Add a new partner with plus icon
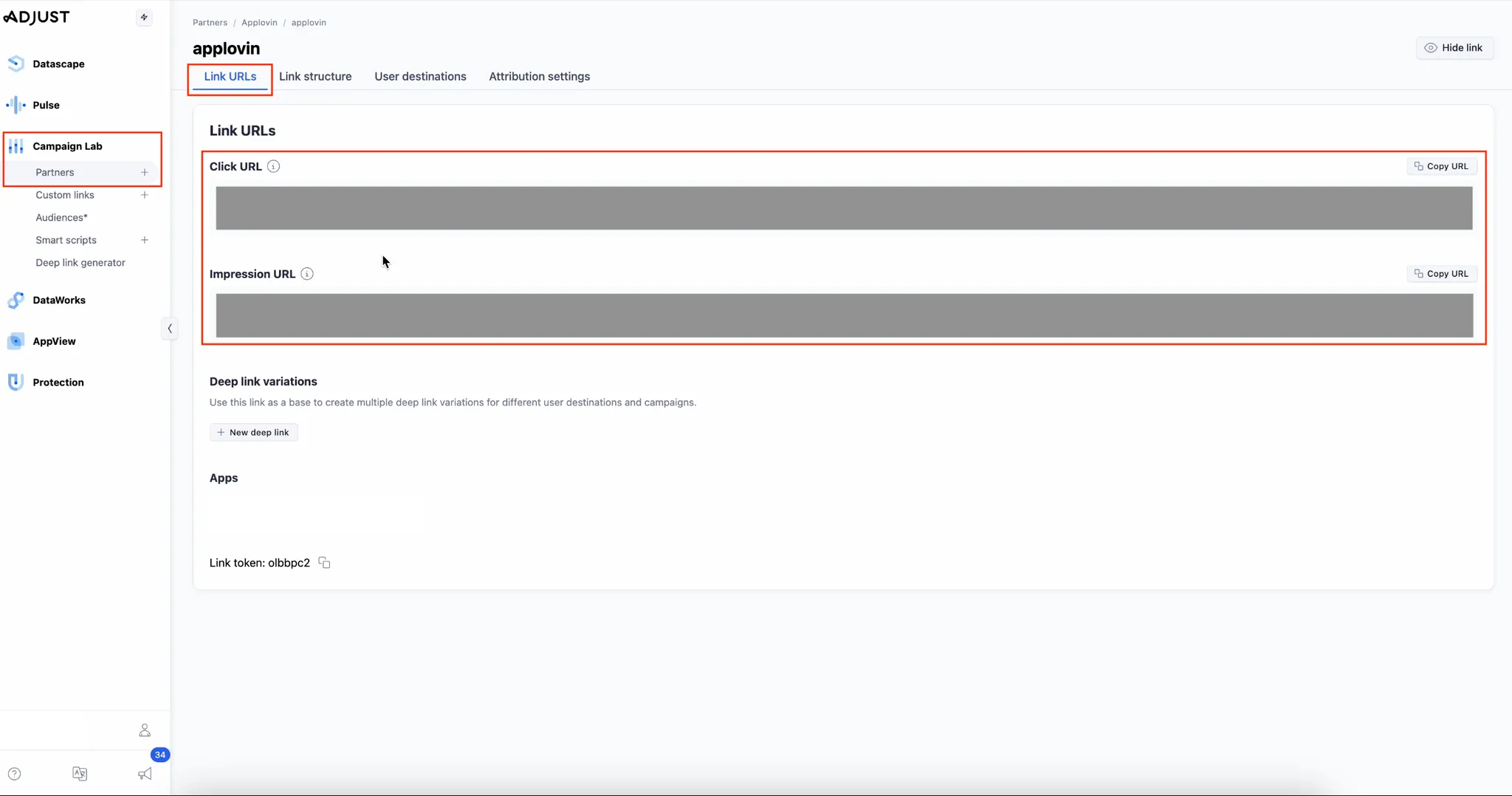Viewport: 1512px width, 796px height. (145, 172)
